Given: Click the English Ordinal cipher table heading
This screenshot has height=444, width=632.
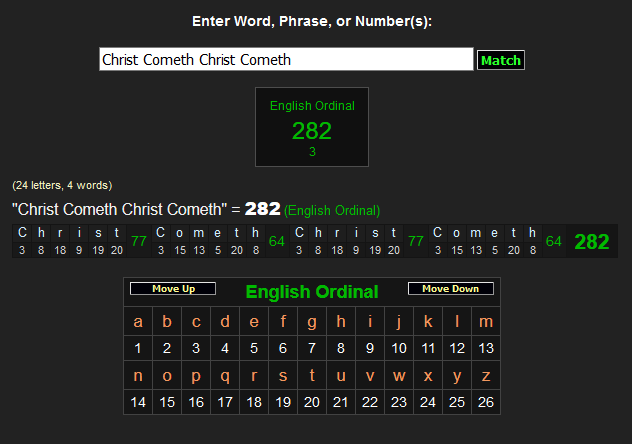Looking at the screenshot, I should tap(312, 292).
